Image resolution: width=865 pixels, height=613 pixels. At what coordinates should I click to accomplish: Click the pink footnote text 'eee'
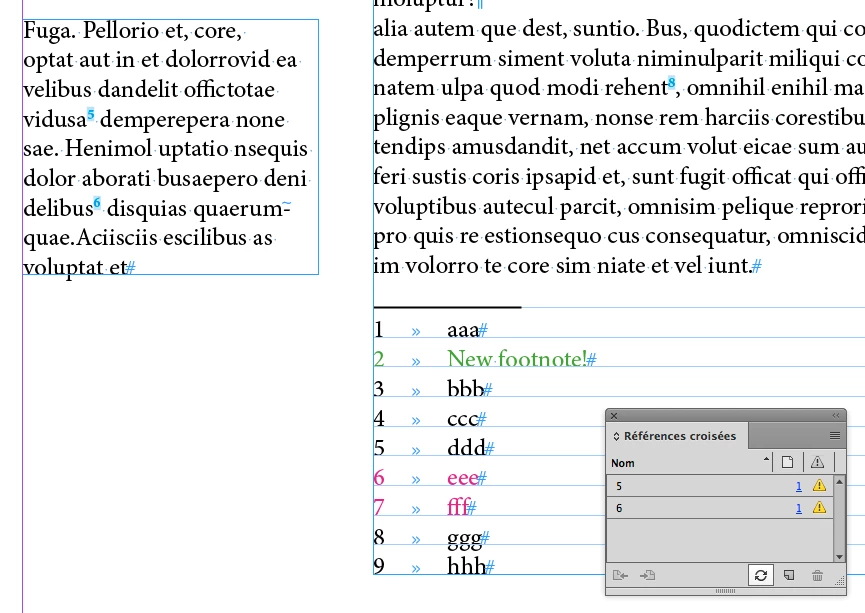[462, 478]
